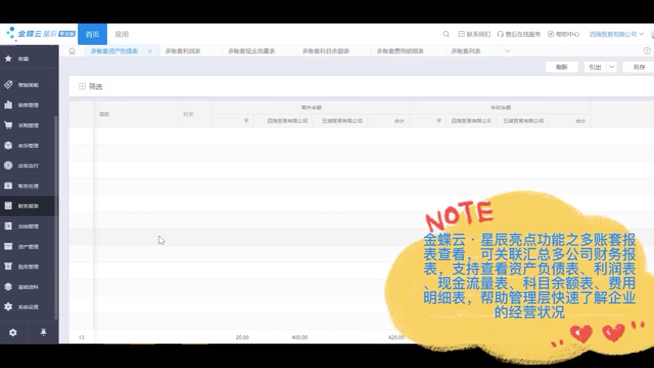This screenshot has width=654, height=368.
Task: Click the 刷新 refresh button
Action: pyautogui.click(x=562, y=67)
